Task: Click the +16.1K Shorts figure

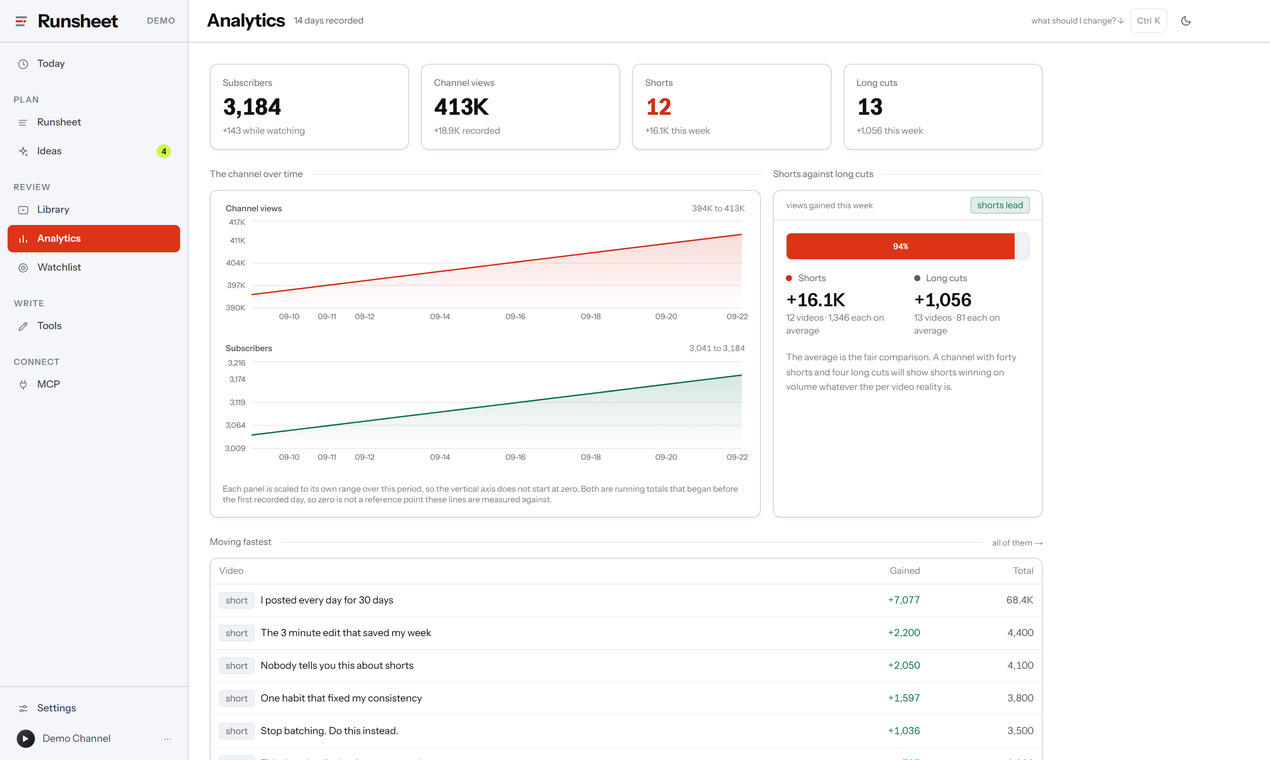Action: (816, 300)
